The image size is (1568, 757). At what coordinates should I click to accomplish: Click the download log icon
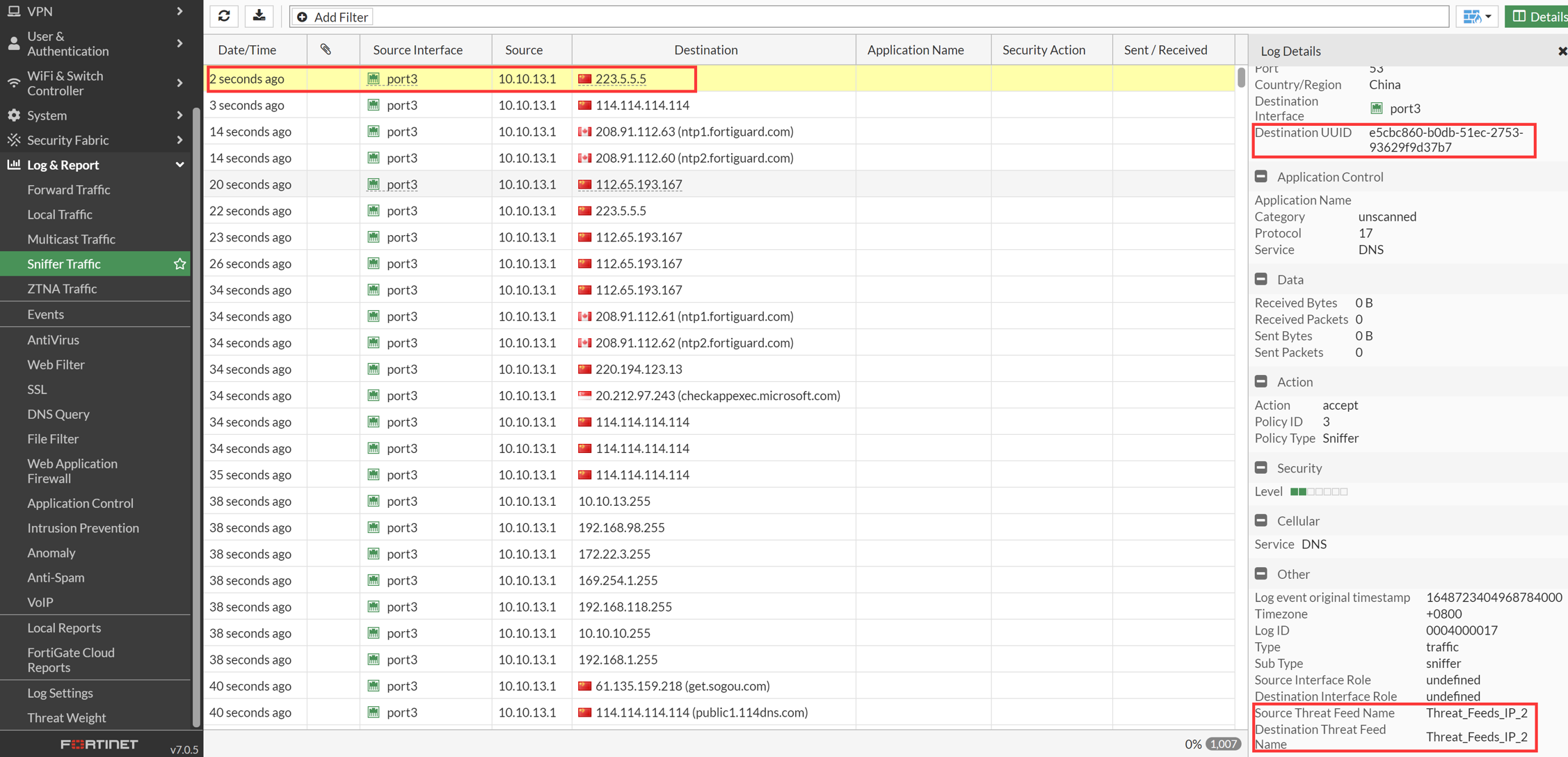(x=259, y=16)
